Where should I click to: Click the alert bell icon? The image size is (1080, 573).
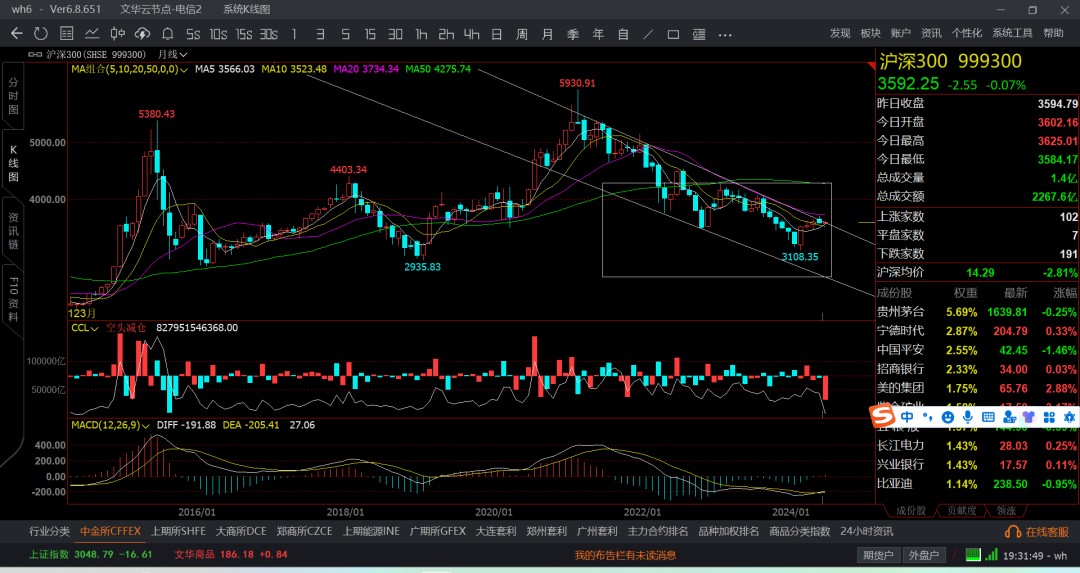point(167,34)
